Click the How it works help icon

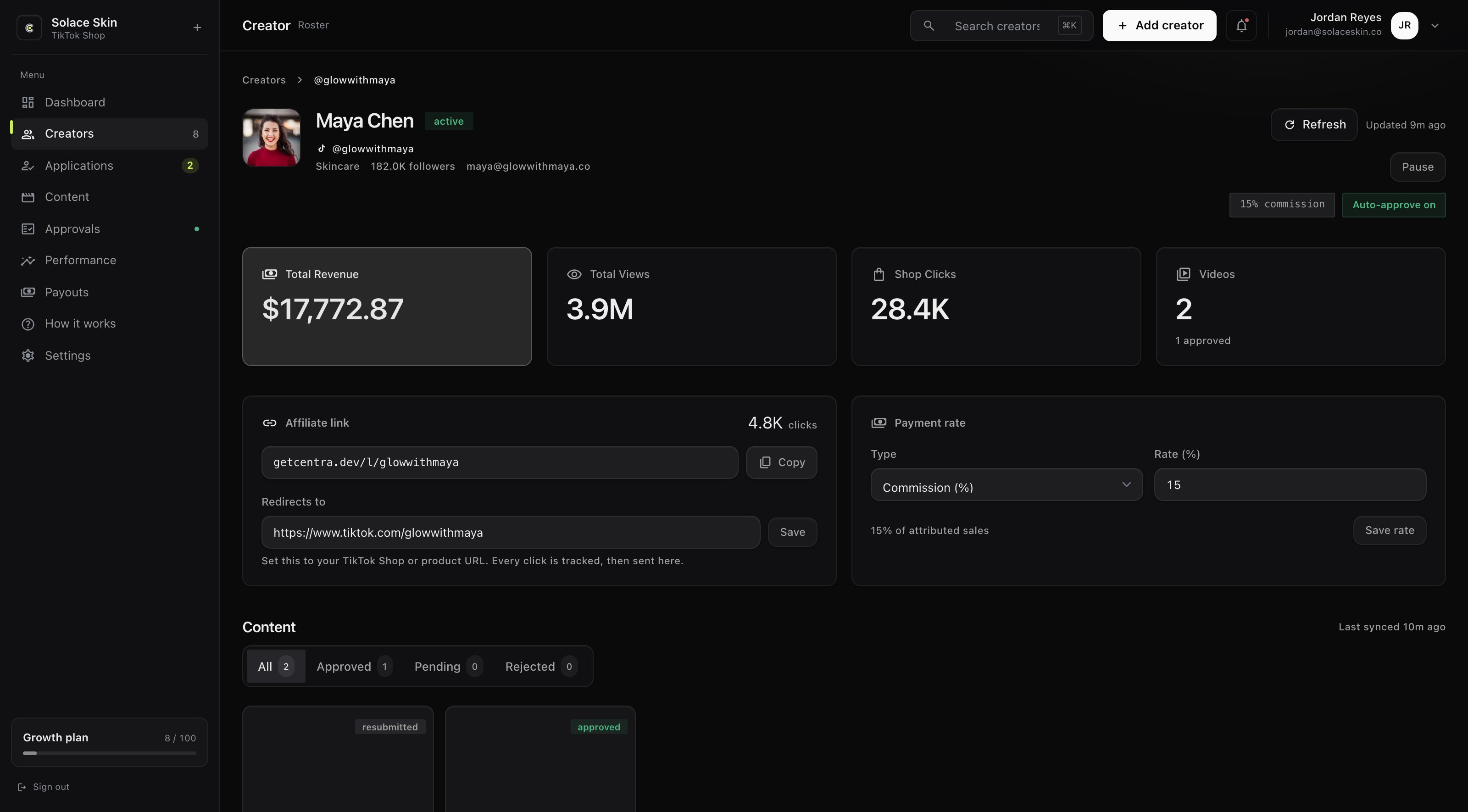click(x=28, y=324)
